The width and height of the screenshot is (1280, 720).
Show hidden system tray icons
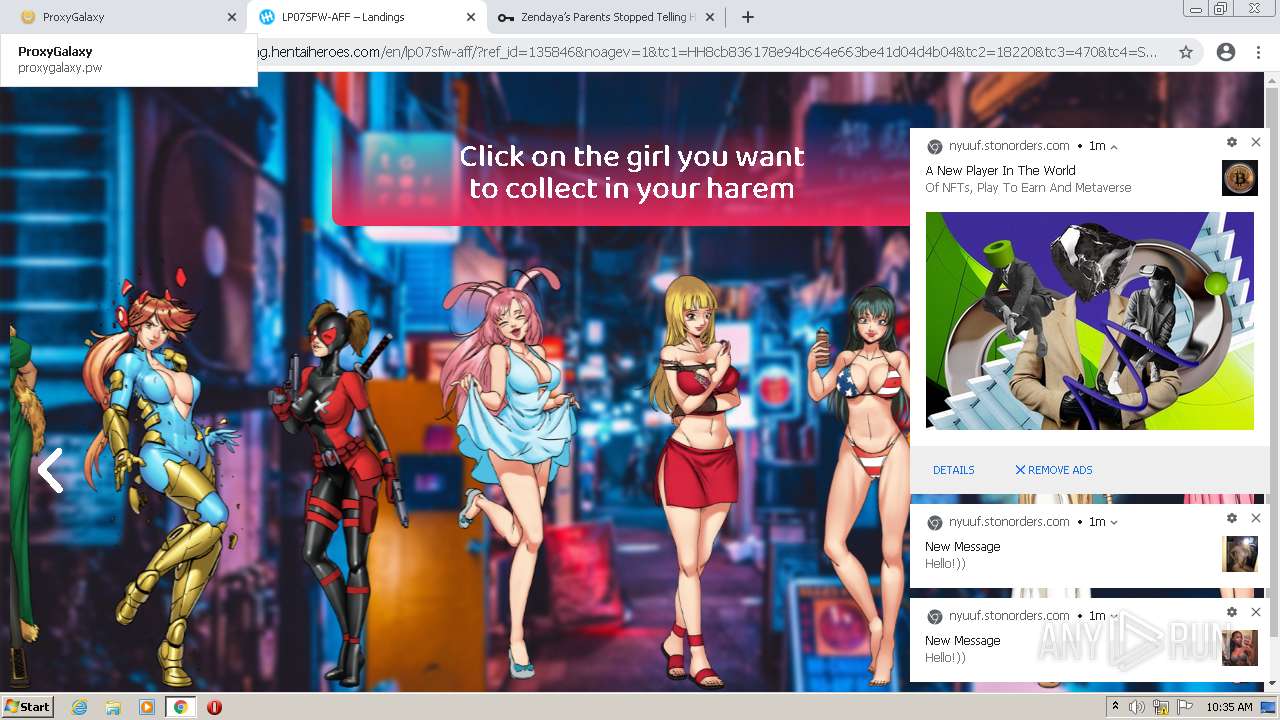[1116, 707]
